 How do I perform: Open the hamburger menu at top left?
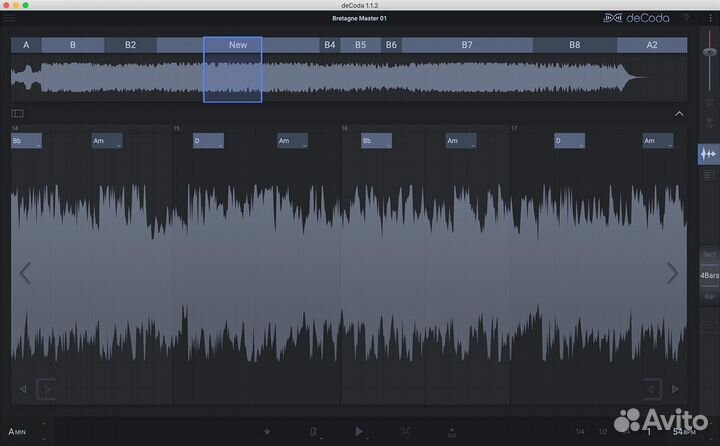click(10, 17)
